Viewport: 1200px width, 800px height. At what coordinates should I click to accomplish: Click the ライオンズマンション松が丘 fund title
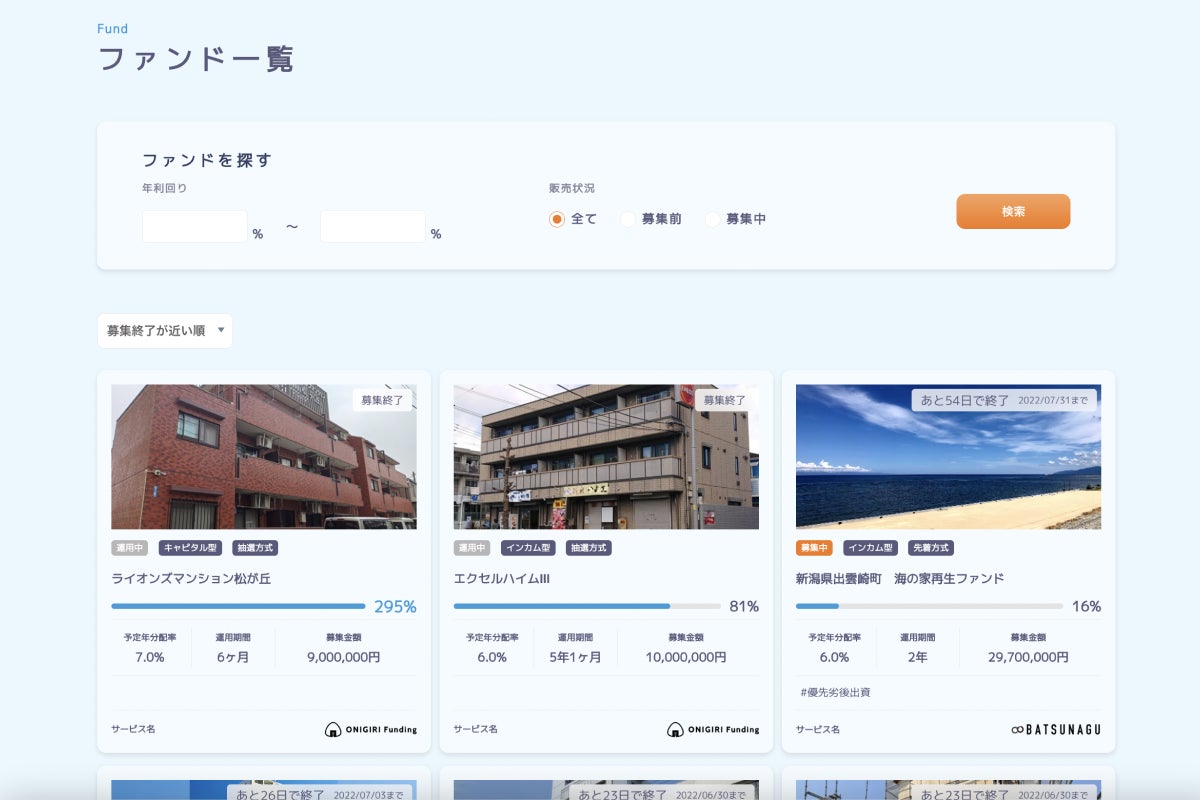coord(191,578)
